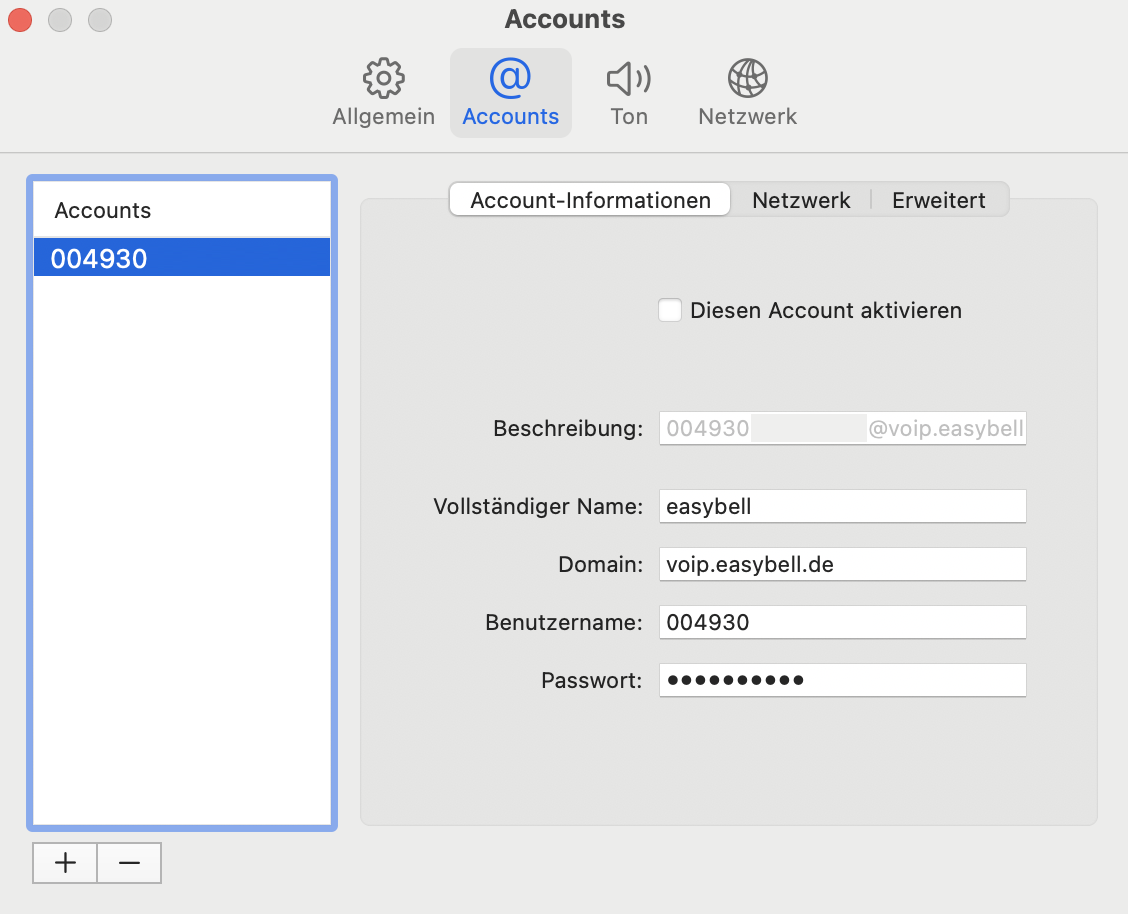The image size is (1128, 914).
Task: Click the Domain field voip.easybell.de
Action: [x=842, y=565]
